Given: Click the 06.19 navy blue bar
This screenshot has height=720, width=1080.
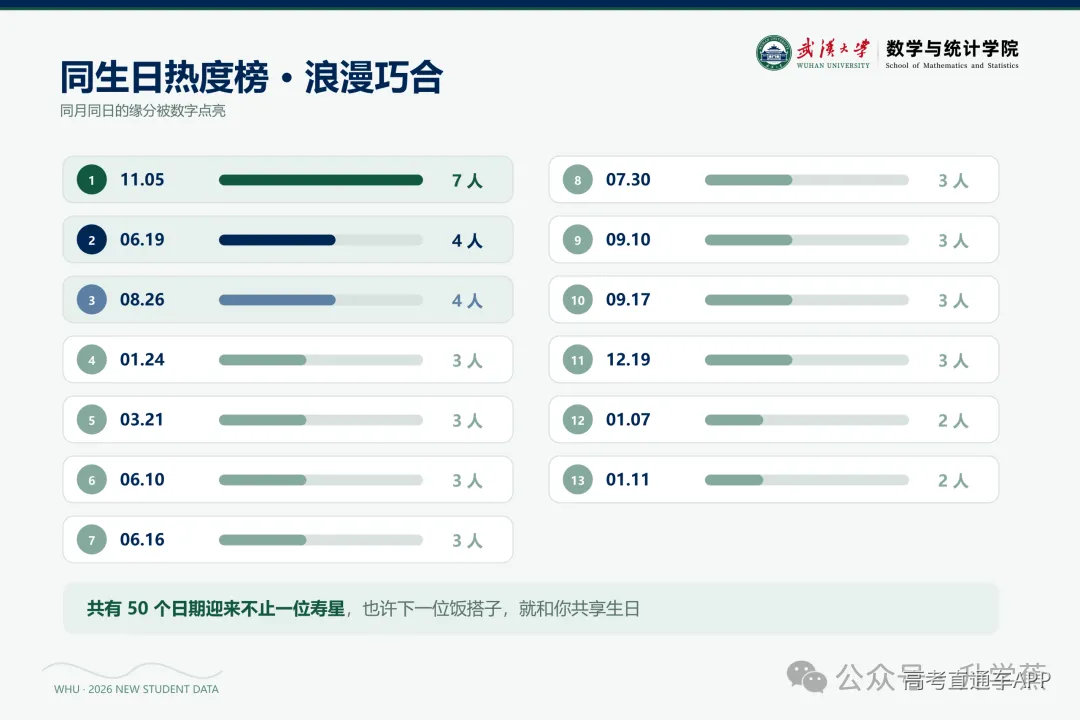Looking at the screenshot, I should (277, 240).
